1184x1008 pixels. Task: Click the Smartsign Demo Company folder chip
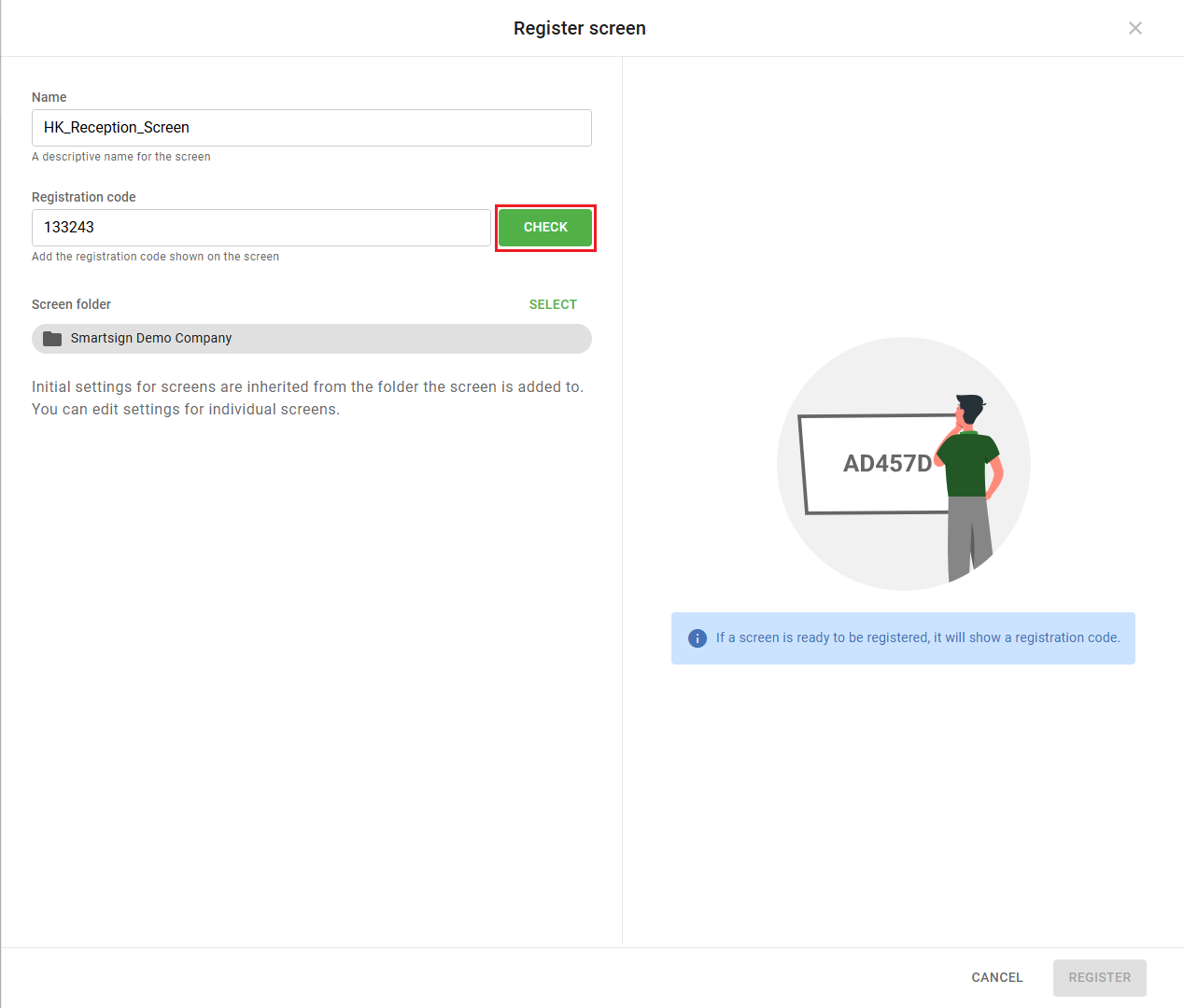pyautogui.click(x=312, y=339)
